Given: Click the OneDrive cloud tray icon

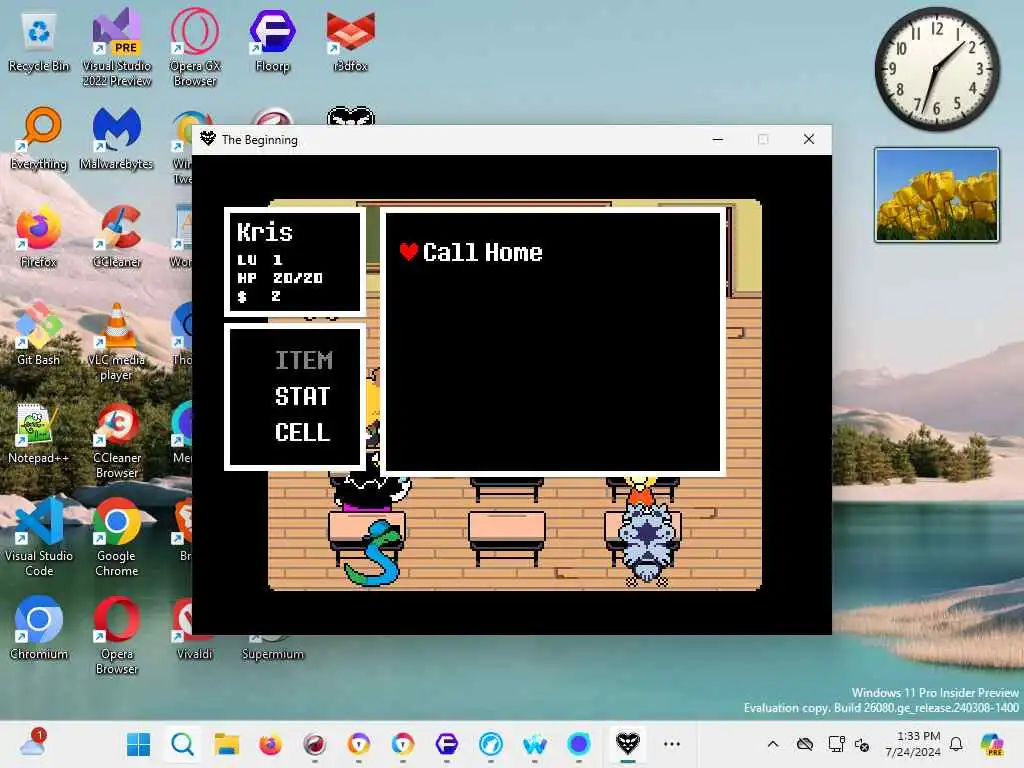Looking at the screenshot, I should point(805,744).
